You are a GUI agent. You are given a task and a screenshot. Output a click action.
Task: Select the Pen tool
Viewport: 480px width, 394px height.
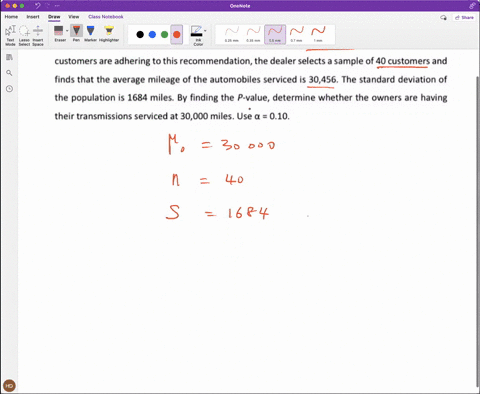pos(76,34)
